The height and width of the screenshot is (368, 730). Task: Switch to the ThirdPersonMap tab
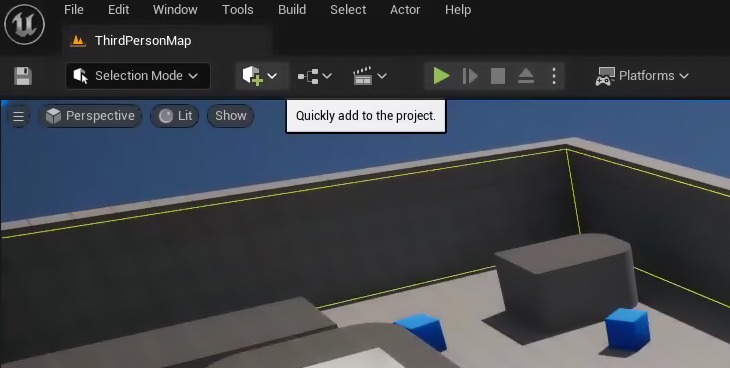click(167, 41)
